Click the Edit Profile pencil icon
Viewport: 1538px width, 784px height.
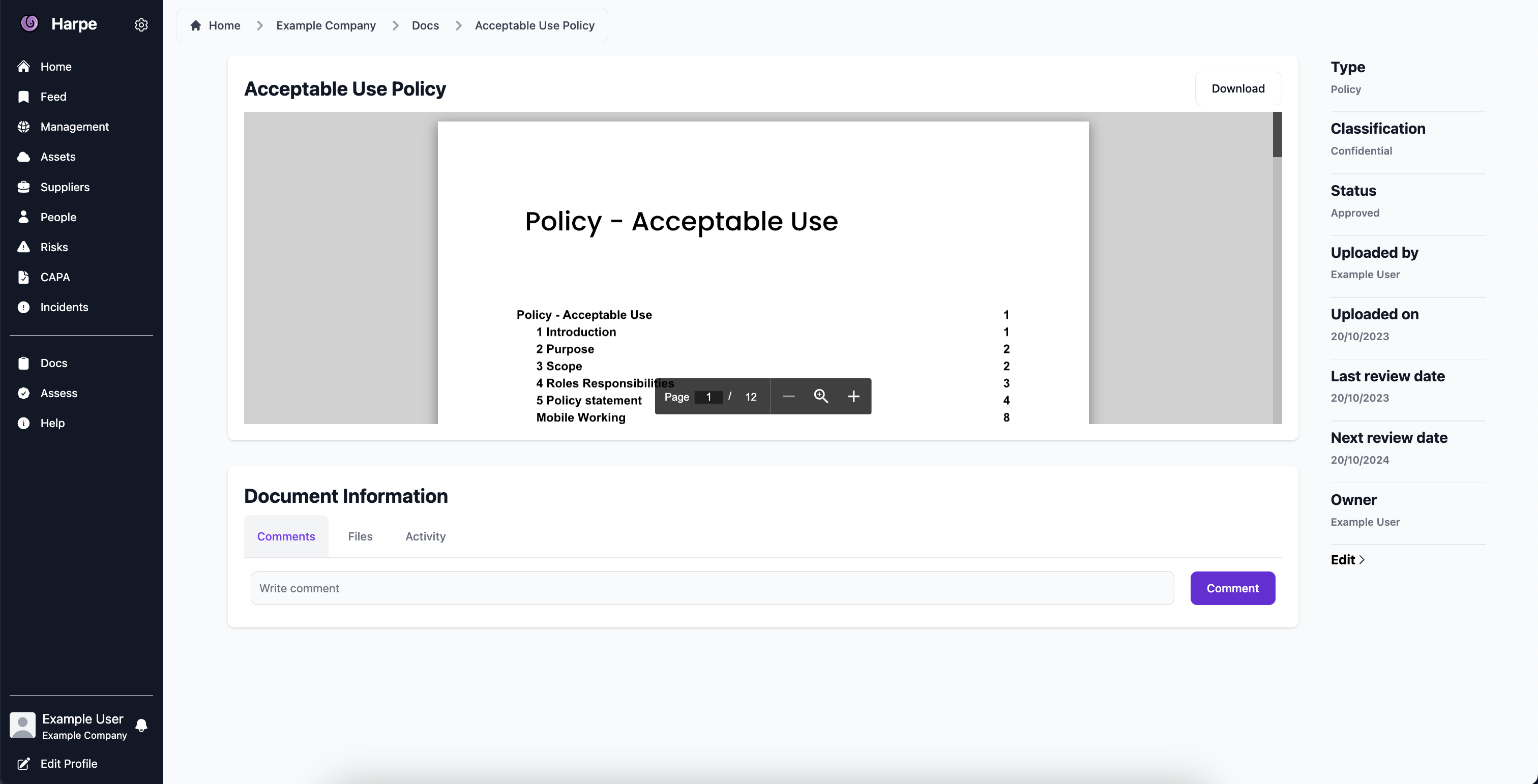pos(24,764)
